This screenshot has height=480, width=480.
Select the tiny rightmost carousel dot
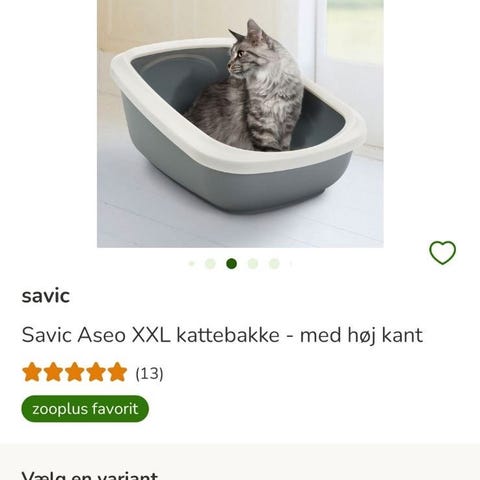(x=291, y=264)
